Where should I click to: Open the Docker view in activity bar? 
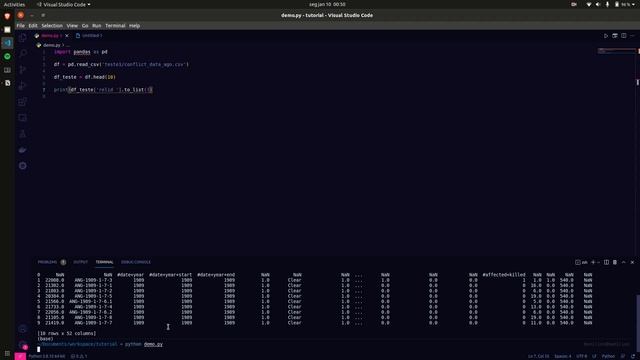point(23,150)
